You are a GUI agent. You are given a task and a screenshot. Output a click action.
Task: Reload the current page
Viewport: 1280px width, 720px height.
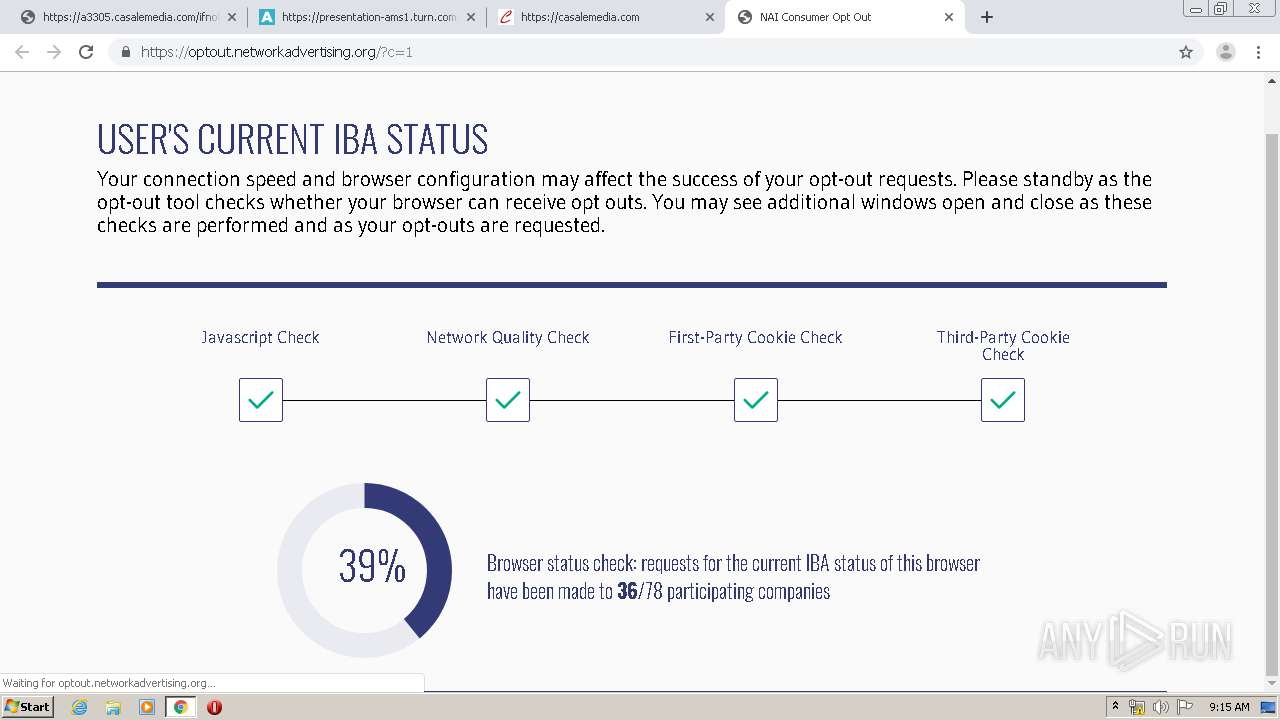point(86,52)
